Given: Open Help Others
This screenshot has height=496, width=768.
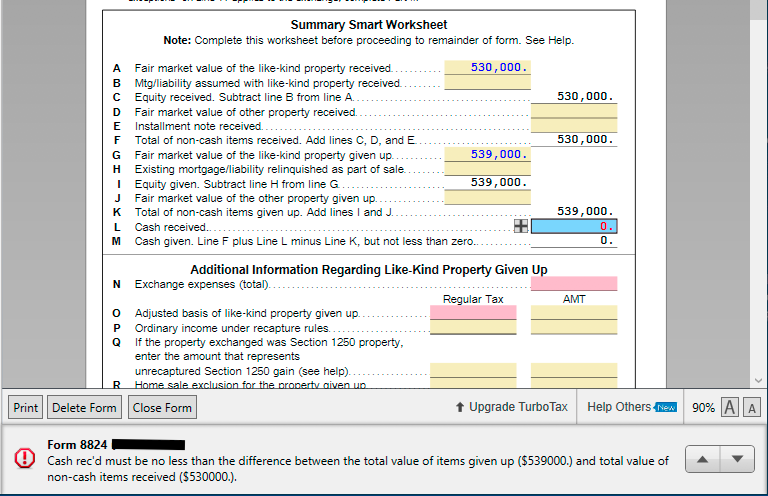Looking at the screenshot, I should click(619, 407).
